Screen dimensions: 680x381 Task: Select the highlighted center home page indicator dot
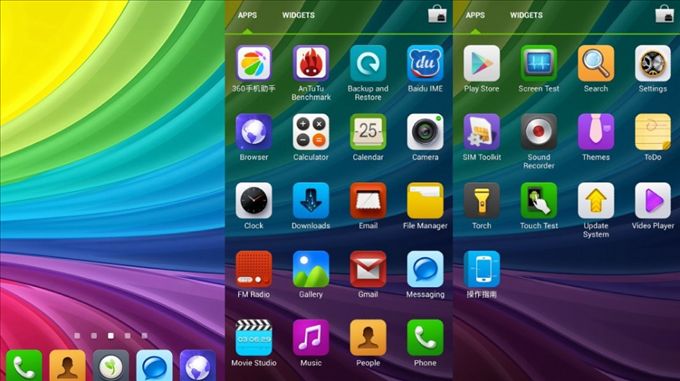coord(111,335)
